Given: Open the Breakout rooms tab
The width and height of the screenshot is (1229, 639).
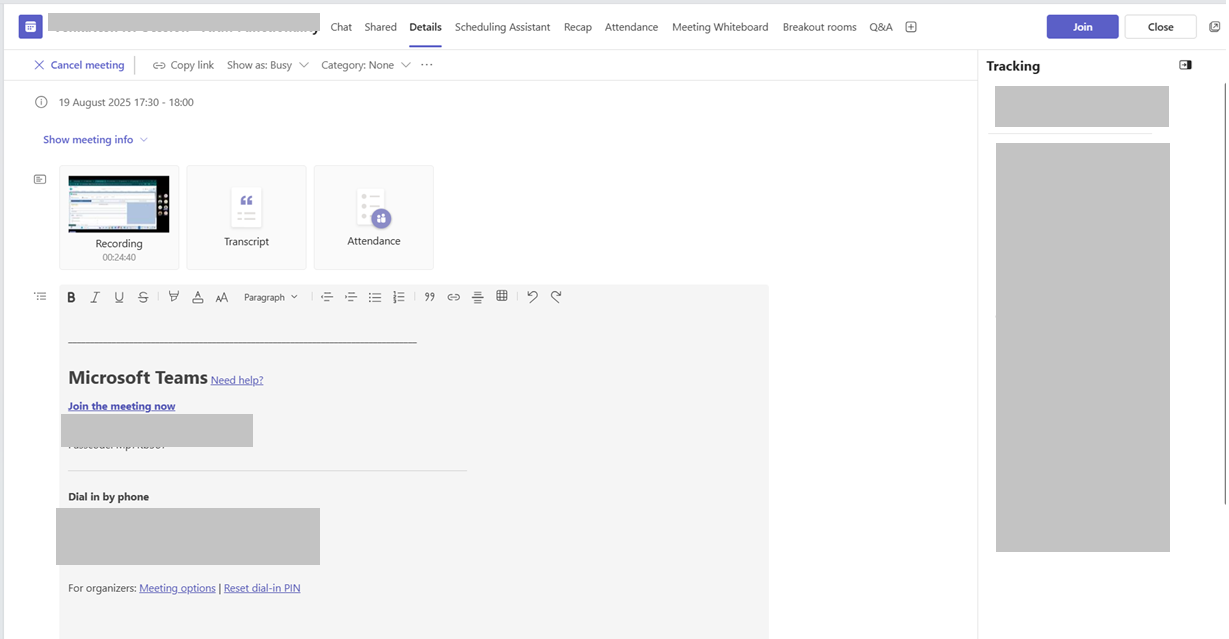Looking at the screenshot, I should pyautogui.click(x=819, y=27).
